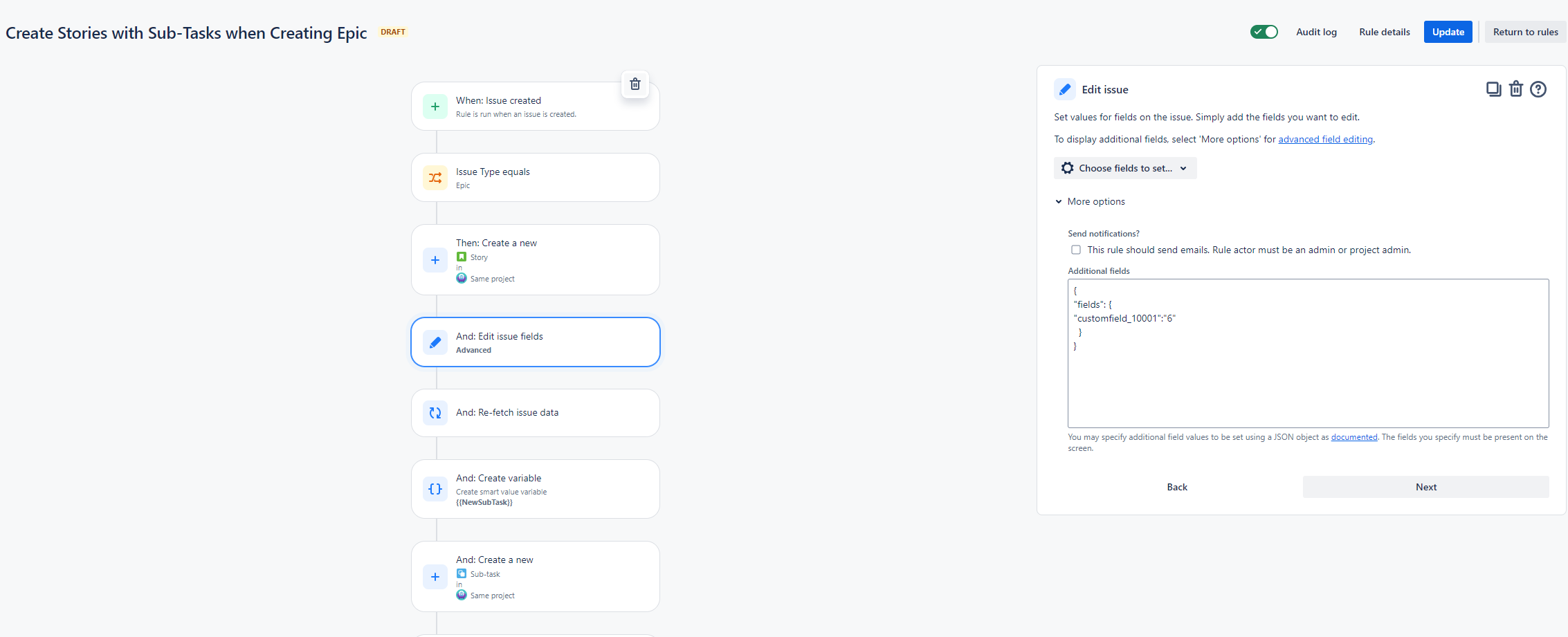1568x637 pixels.
Task: Click the customfield_10001 line in JSON
Action: coord(1124,318)
